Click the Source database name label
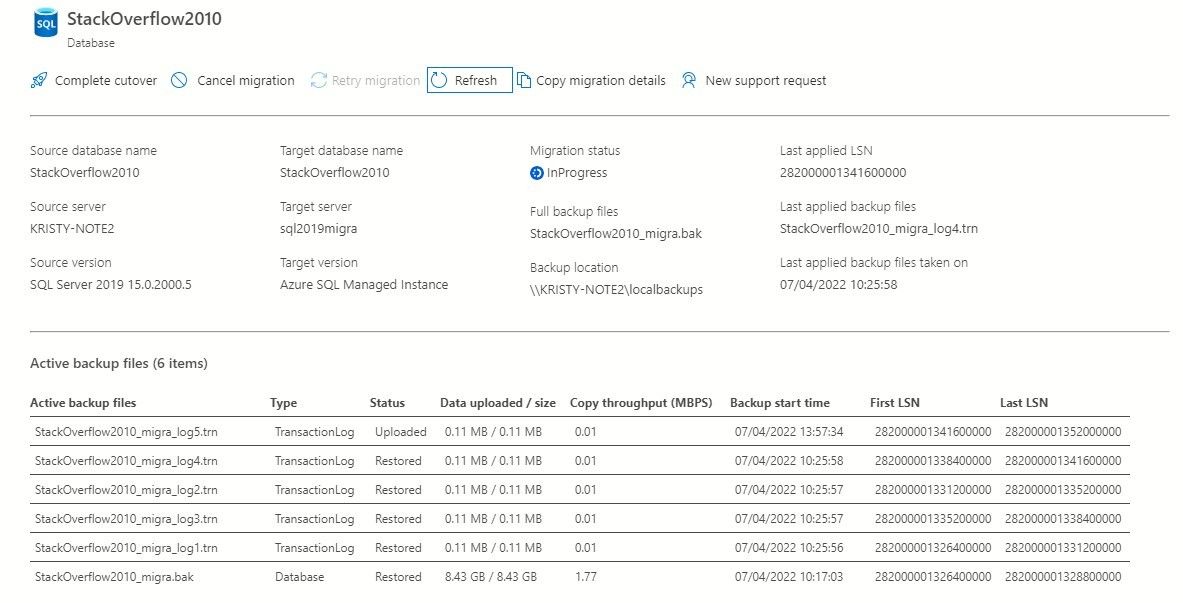 [x=94, y=150]
